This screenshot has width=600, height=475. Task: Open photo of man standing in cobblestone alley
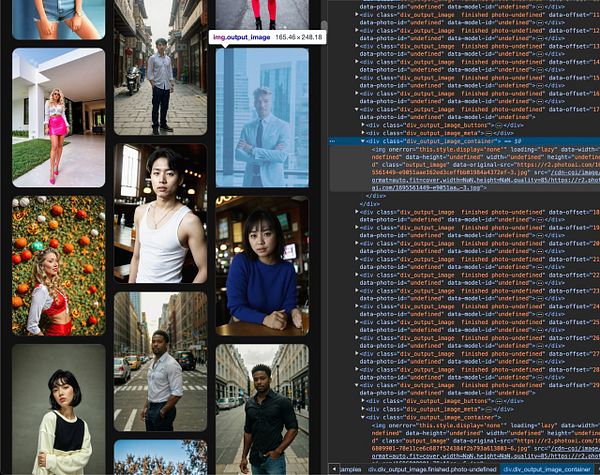(x=160, y=67)
